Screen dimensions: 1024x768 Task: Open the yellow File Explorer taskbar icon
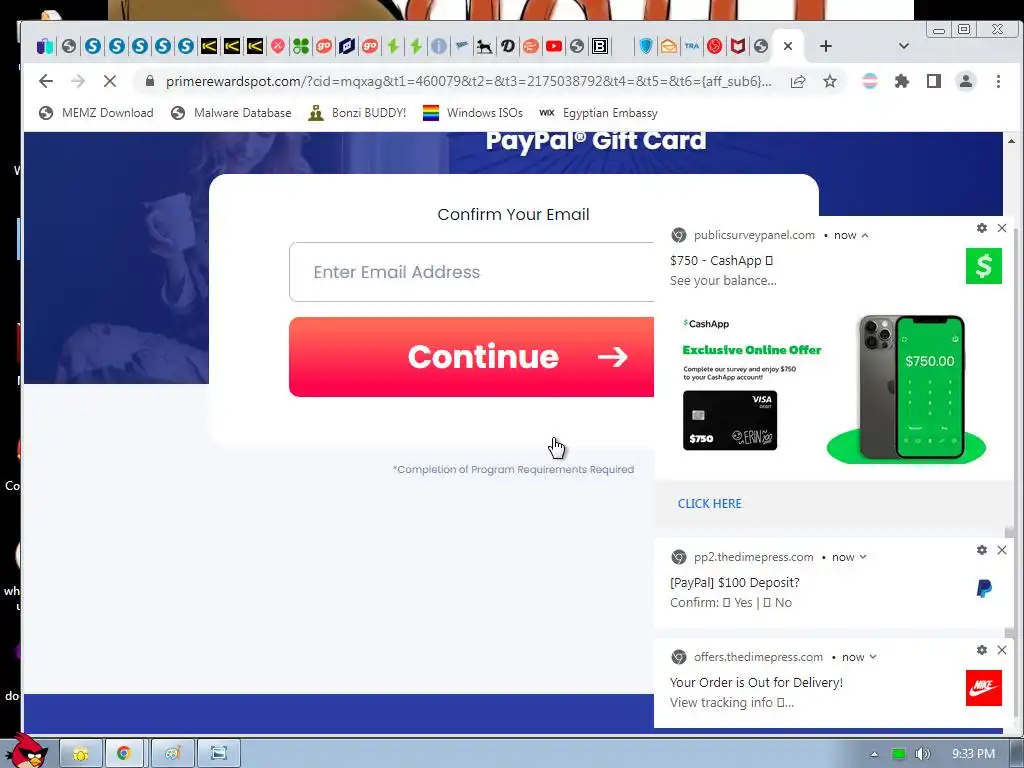(x=81, y=753)
